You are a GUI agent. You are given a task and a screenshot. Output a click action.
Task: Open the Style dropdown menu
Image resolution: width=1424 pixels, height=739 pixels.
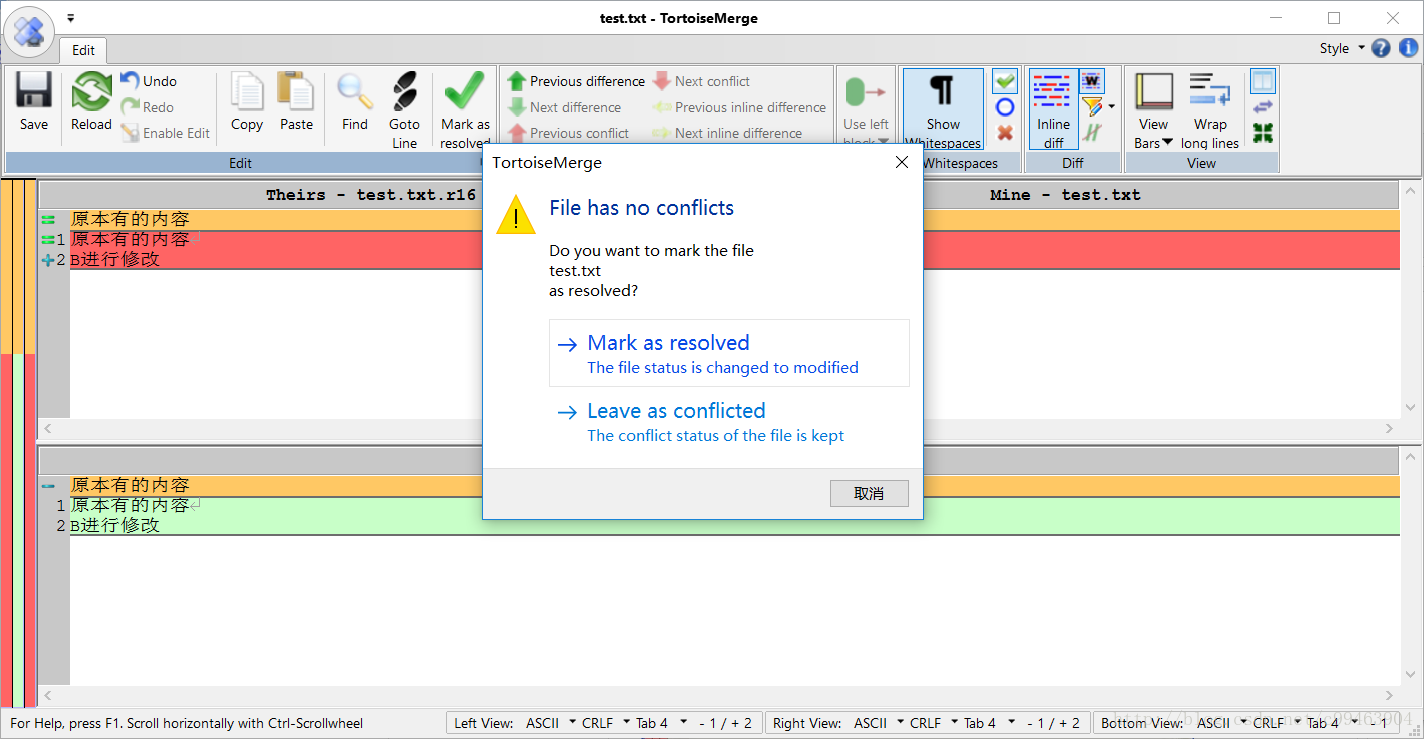(x=1341, y=48)
